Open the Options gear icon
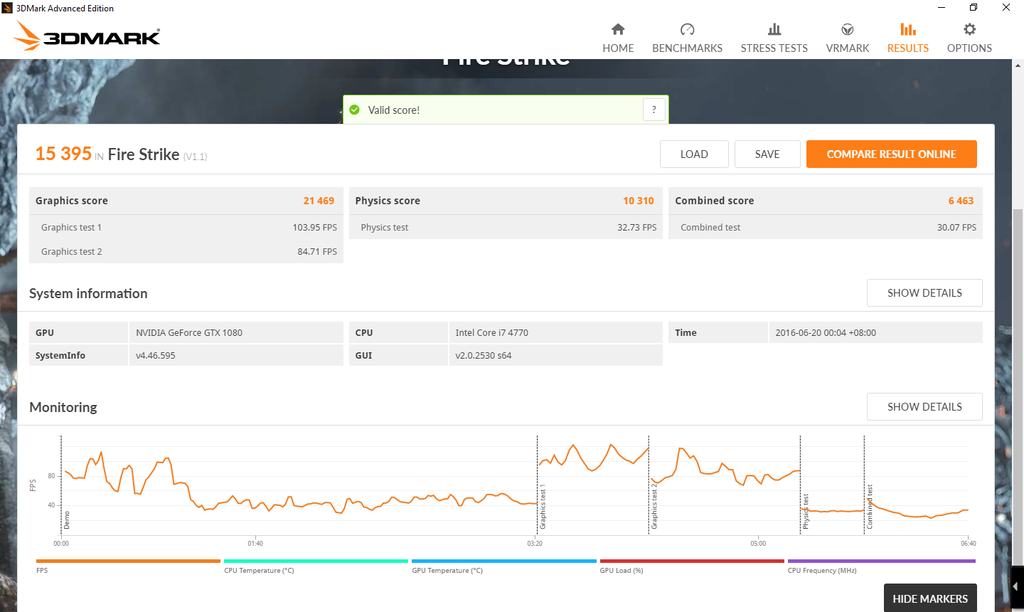The width and height of the screenshot is (1024, 612). [x=969, y=29]
